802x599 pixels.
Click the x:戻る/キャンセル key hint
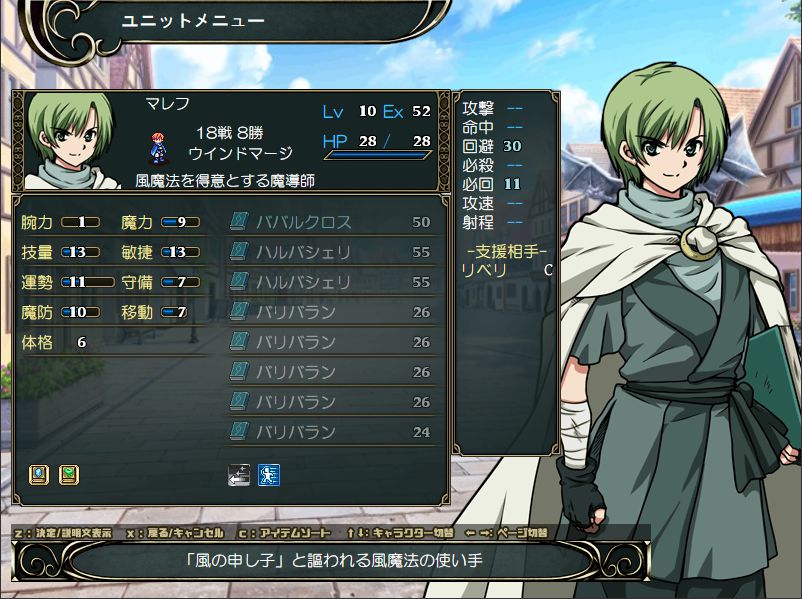click(x=175, y=533)
